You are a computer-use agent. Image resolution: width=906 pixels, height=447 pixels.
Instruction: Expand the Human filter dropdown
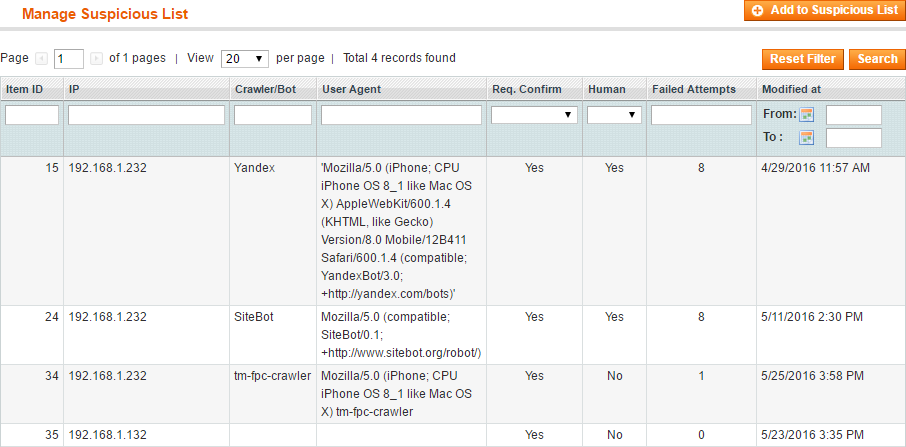(614, 115)
